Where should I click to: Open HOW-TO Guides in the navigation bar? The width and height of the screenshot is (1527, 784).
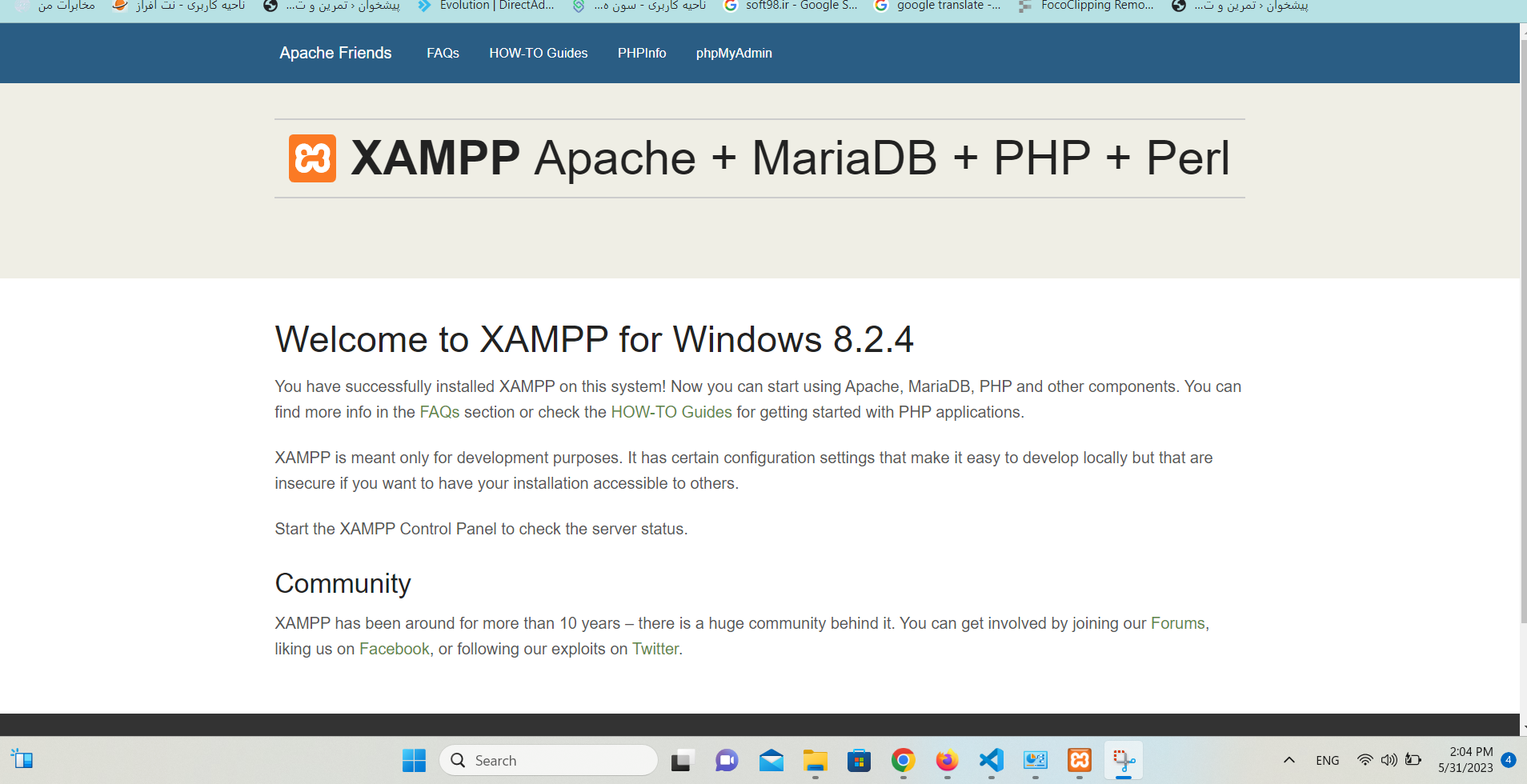click(x=539, y=53)
